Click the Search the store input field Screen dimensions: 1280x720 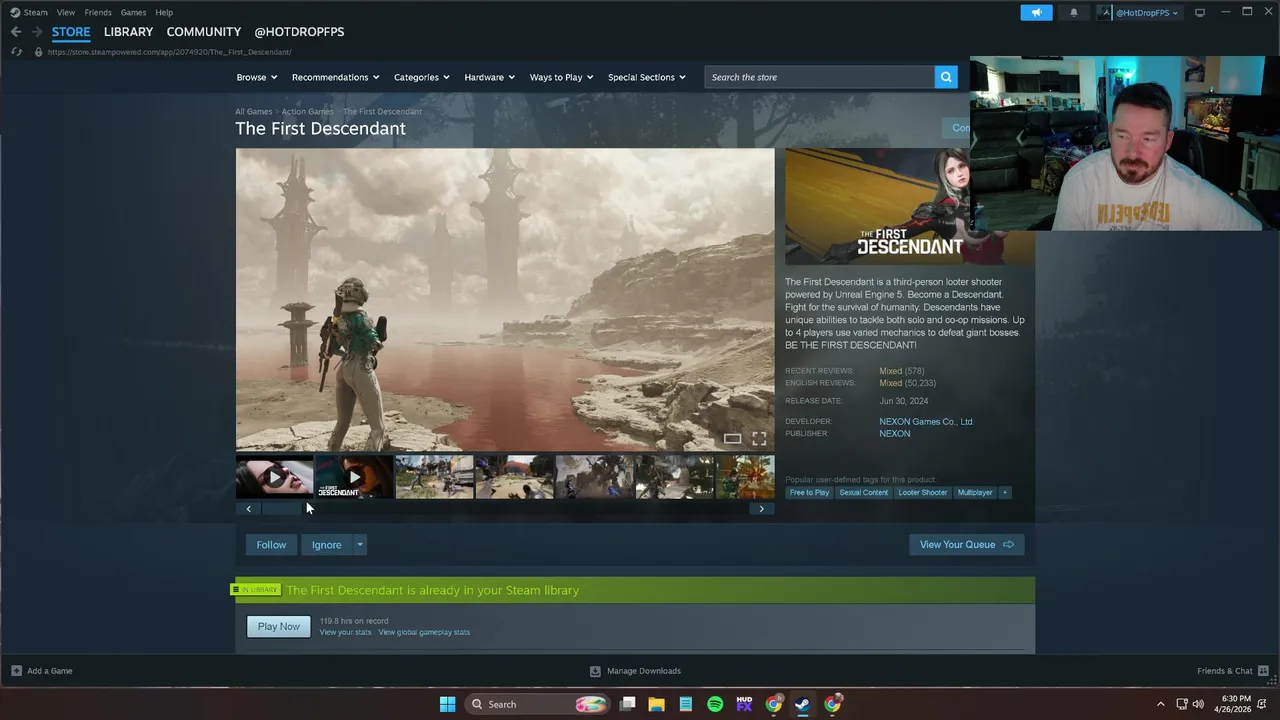tap(820, 77)
